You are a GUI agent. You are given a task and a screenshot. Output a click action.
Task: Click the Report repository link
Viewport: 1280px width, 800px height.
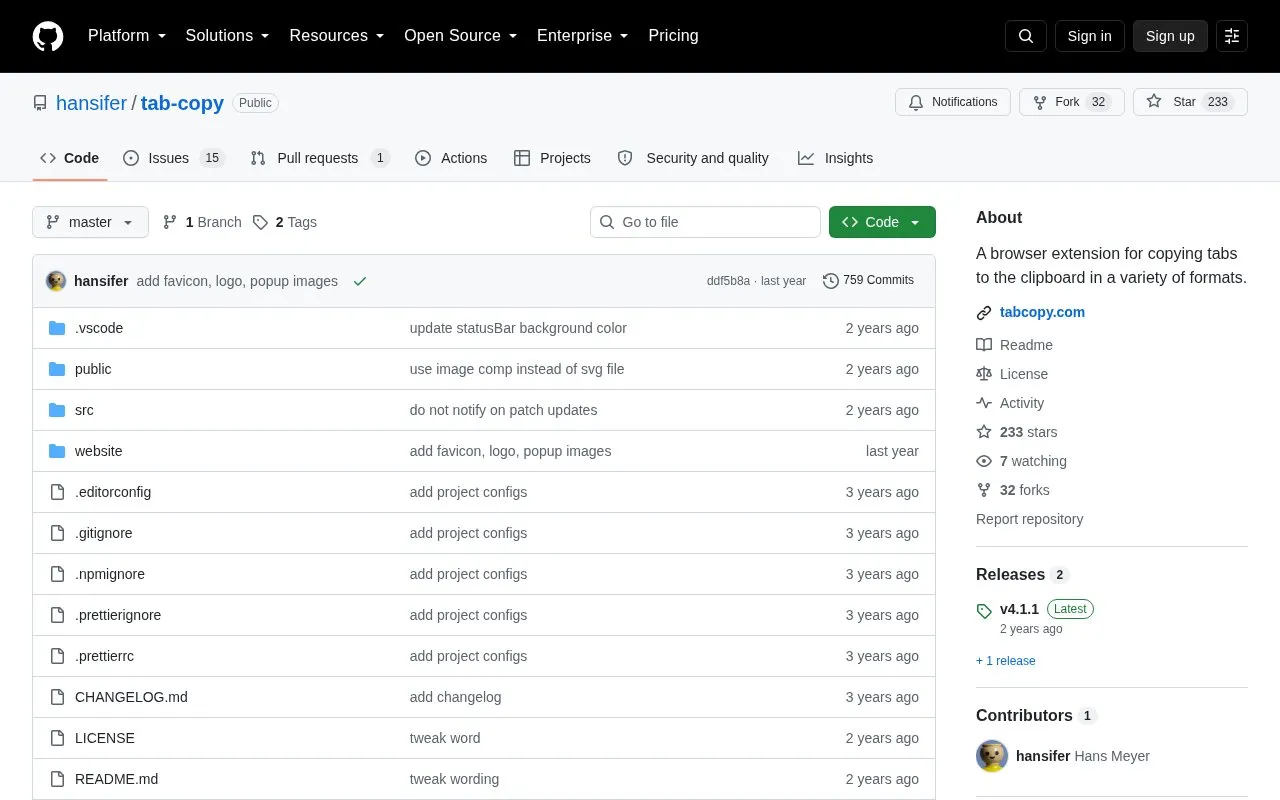1029,519
